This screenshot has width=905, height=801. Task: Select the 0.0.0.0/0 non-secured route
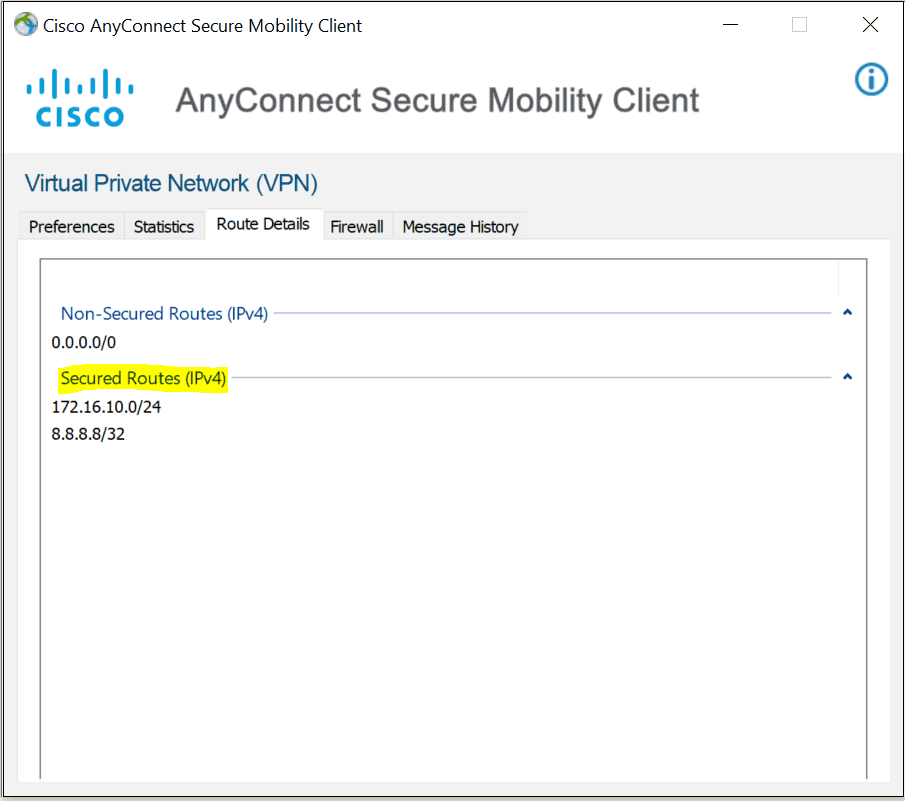[84, 343]
